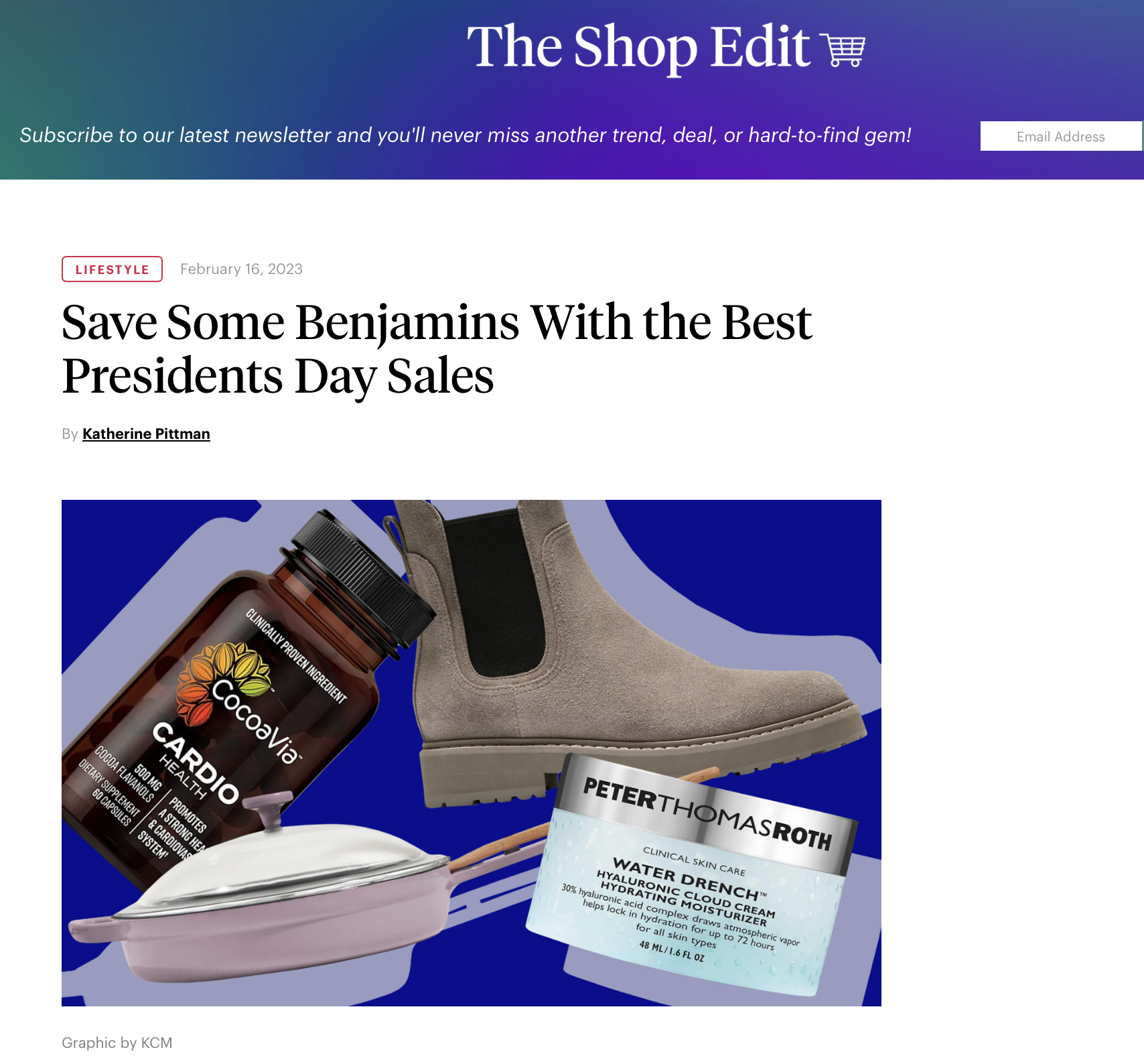Click the February 16, 2023 publish date
1144x1064 pixels.
tap(241, 269)
